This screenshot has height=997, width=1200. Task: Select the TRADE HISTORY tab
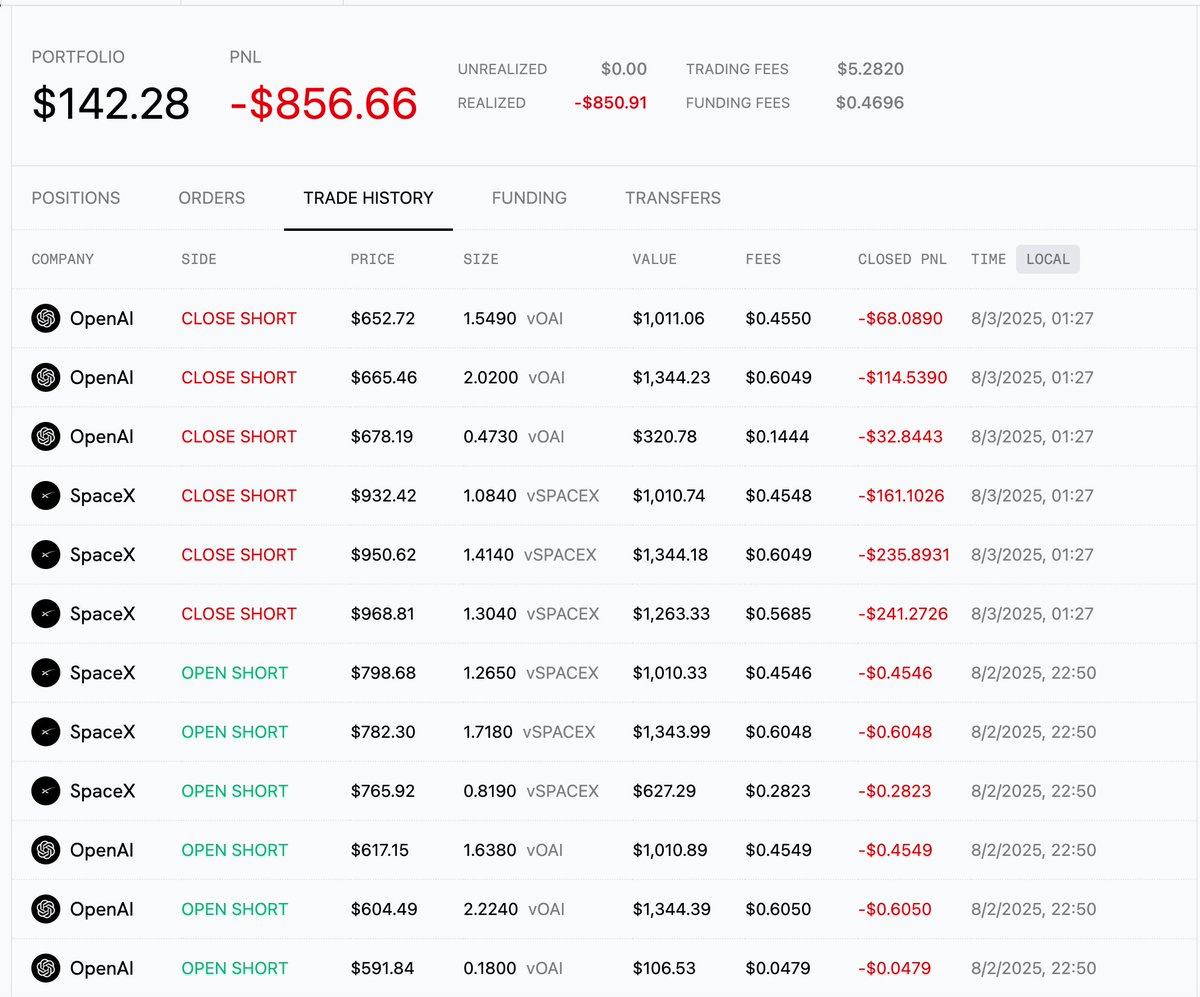pos(369,198)
